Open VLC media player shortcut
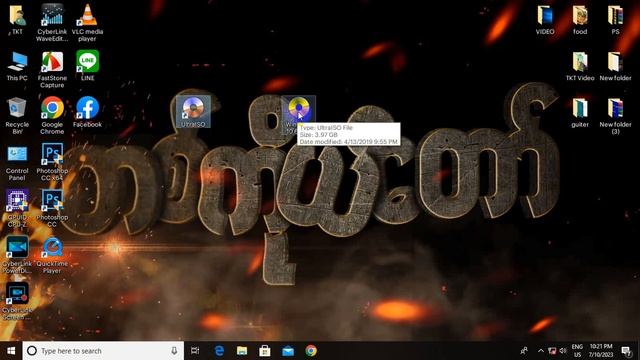 (87, 22)
